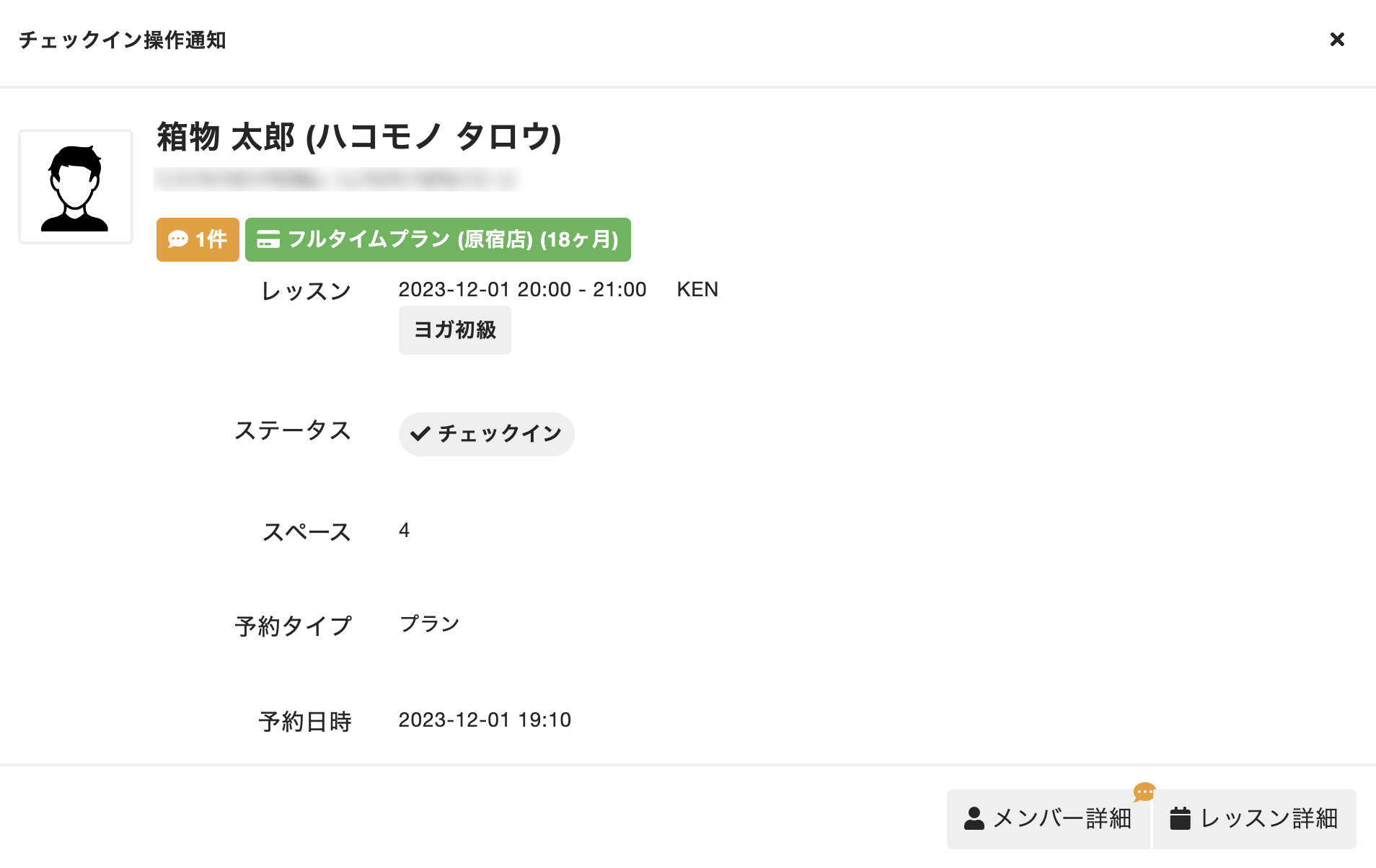Click the lesson time 2023-12-01 20:00 - 21:00
The width and height of the screenshot is (1376, 868).
(522, 290)
